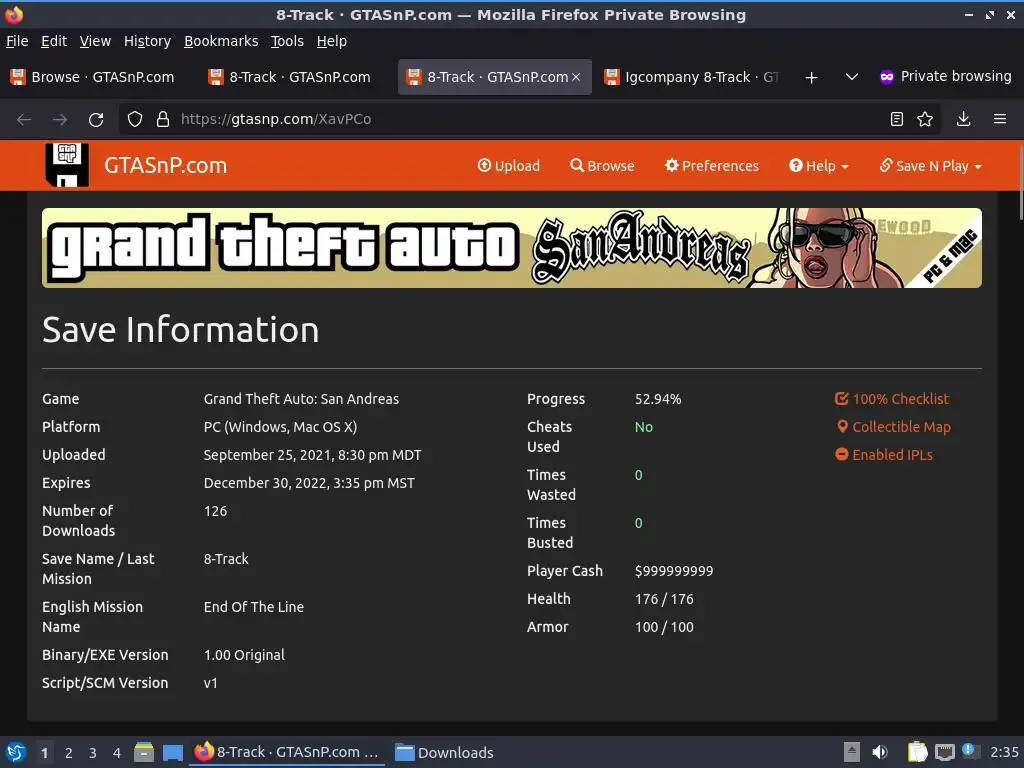Viewport: 1024px width, 768px height.
Task: Close the active 8-Track tab
Action: pos(576,77)
